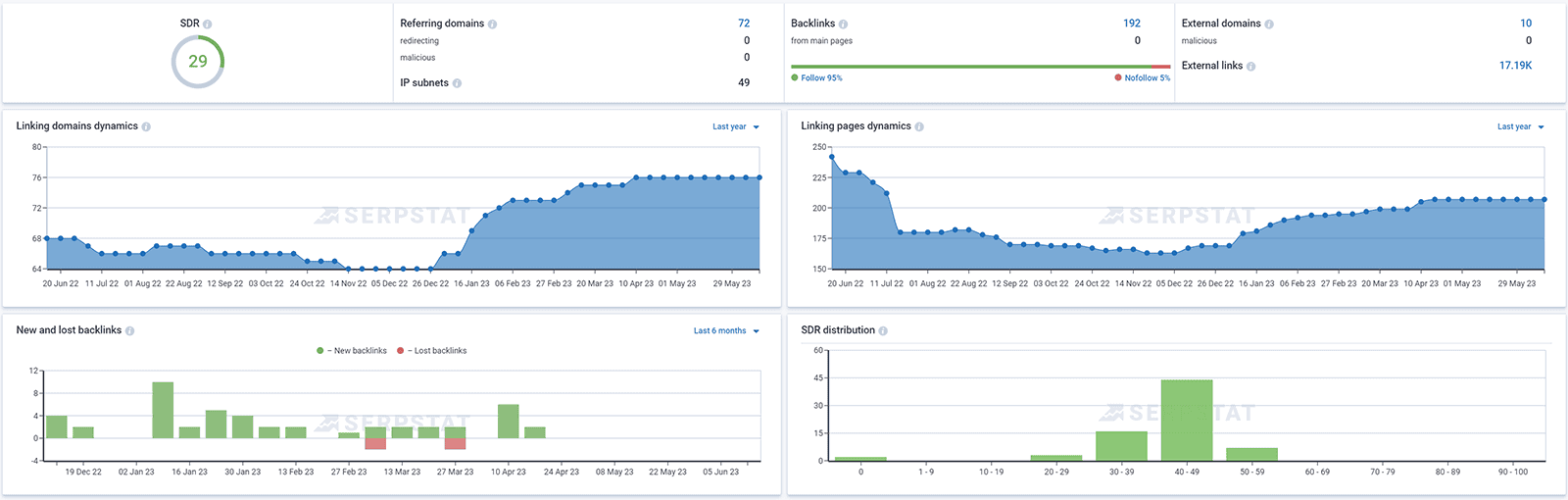Click the Linking domains dynamics info icon
The image size is (1568, 500).
click(x=146, y=126)
